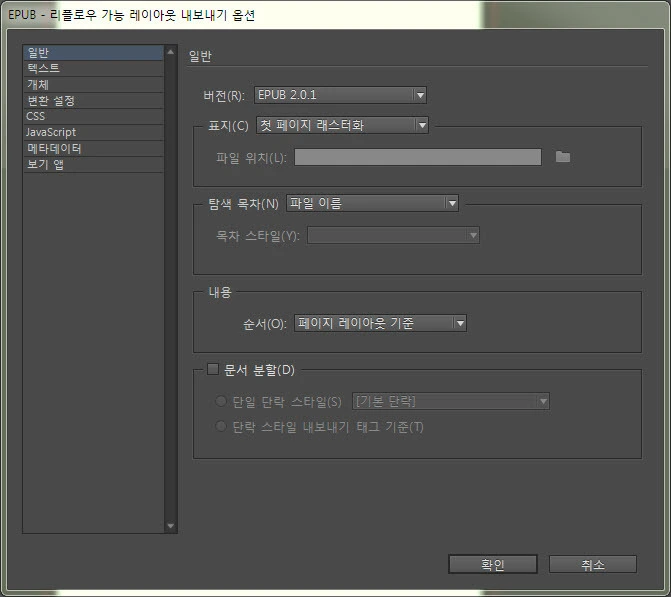The height and width of the screenshot is (597, 671).
Task: Open the 메타데이터 category
Action: [93, 149]
